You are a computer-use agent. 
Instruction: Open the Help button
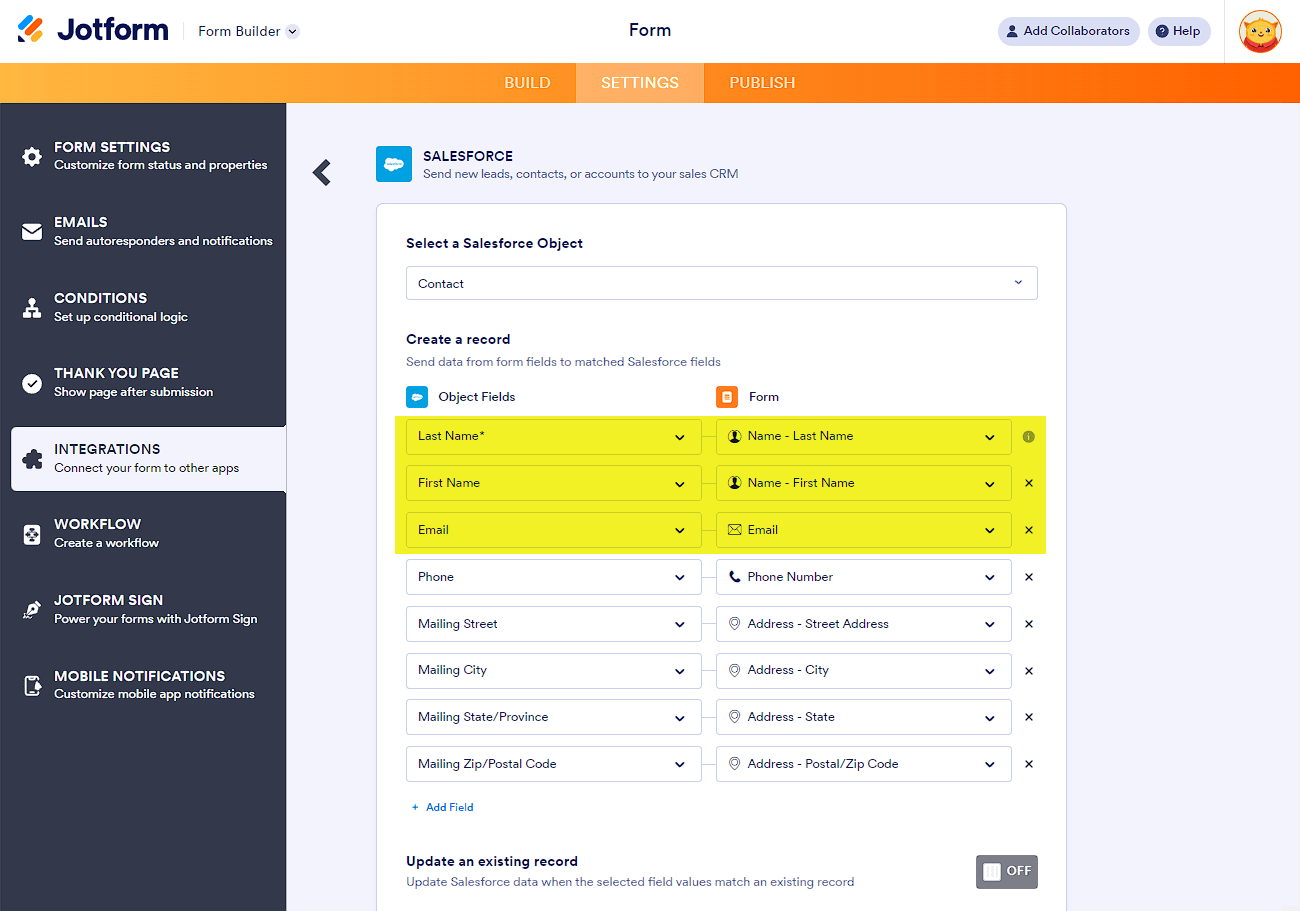1178,31
